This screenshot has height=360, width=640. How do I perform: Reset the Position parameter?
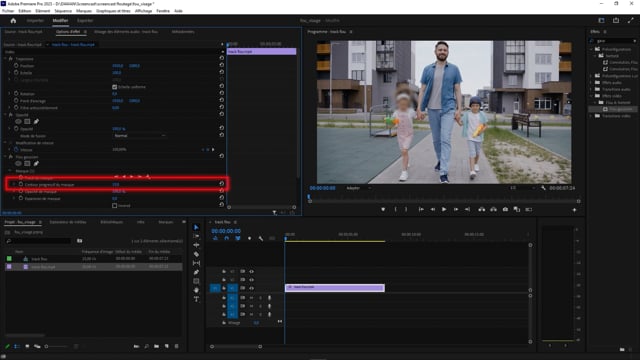pos(222,65)
